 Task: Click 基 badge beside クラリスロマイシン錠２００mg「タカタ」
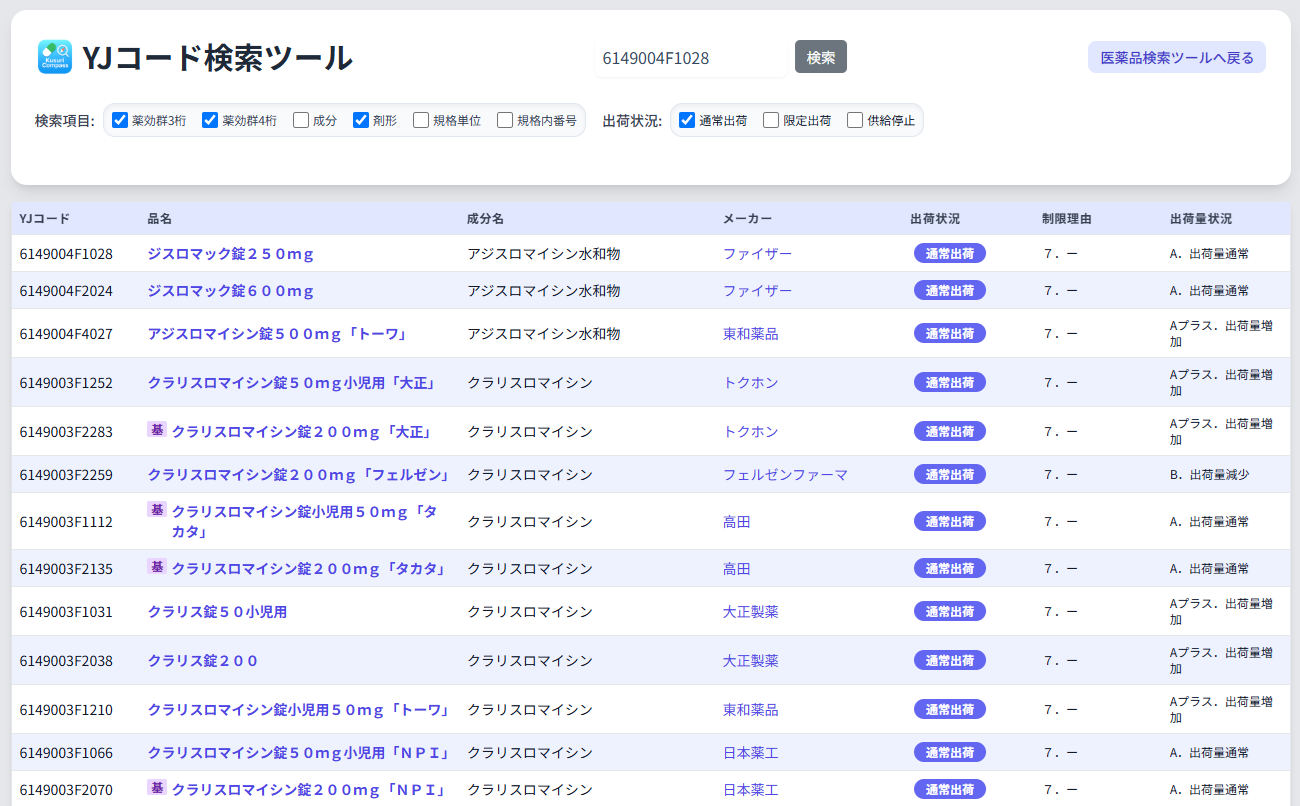pos(157,567)
